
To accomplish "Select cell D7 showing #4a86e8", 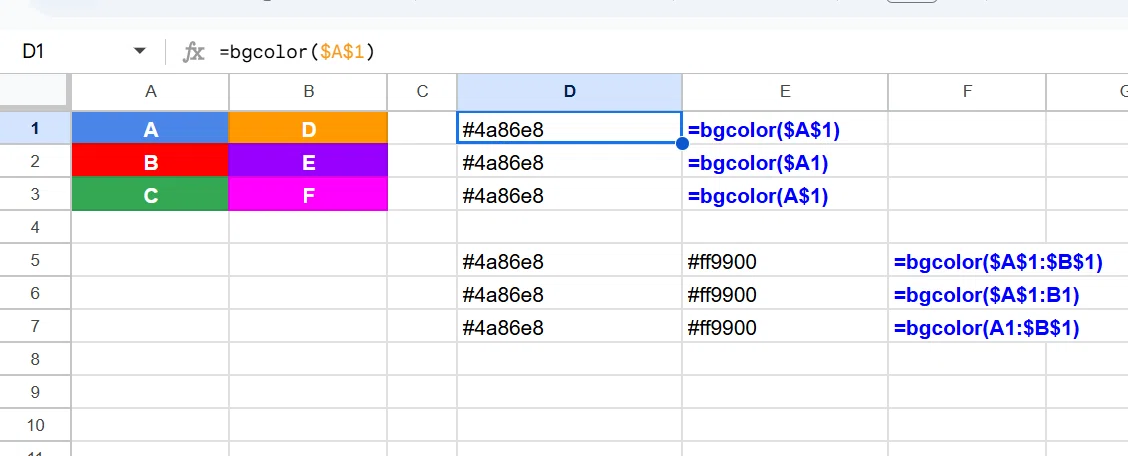I will point(570,327).
